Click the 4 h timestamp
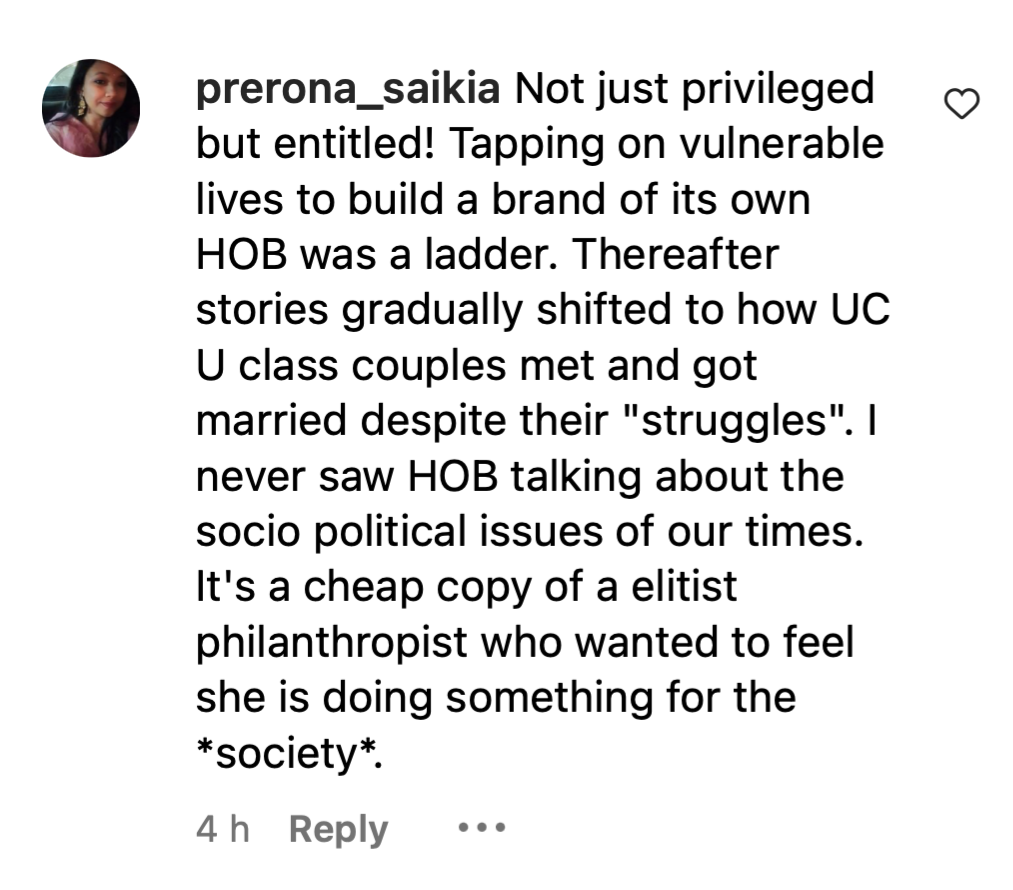The width and height of the screenshot is (1013, 890). pyautogui.click(x=222, y=828)
